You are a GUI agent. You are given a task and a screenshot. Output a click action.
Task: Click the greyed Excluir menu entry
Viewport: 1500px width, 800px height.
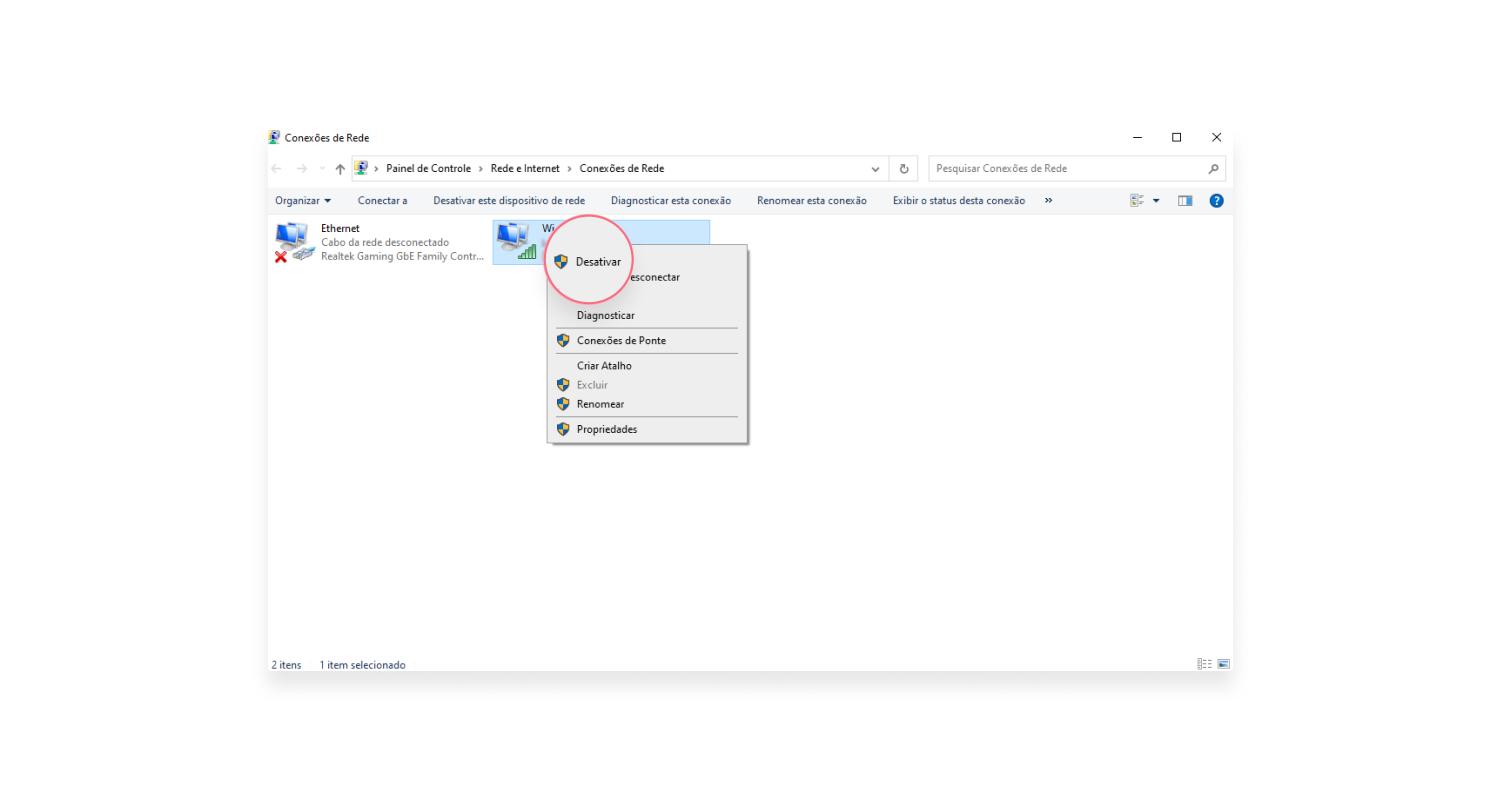coord(592,384)
